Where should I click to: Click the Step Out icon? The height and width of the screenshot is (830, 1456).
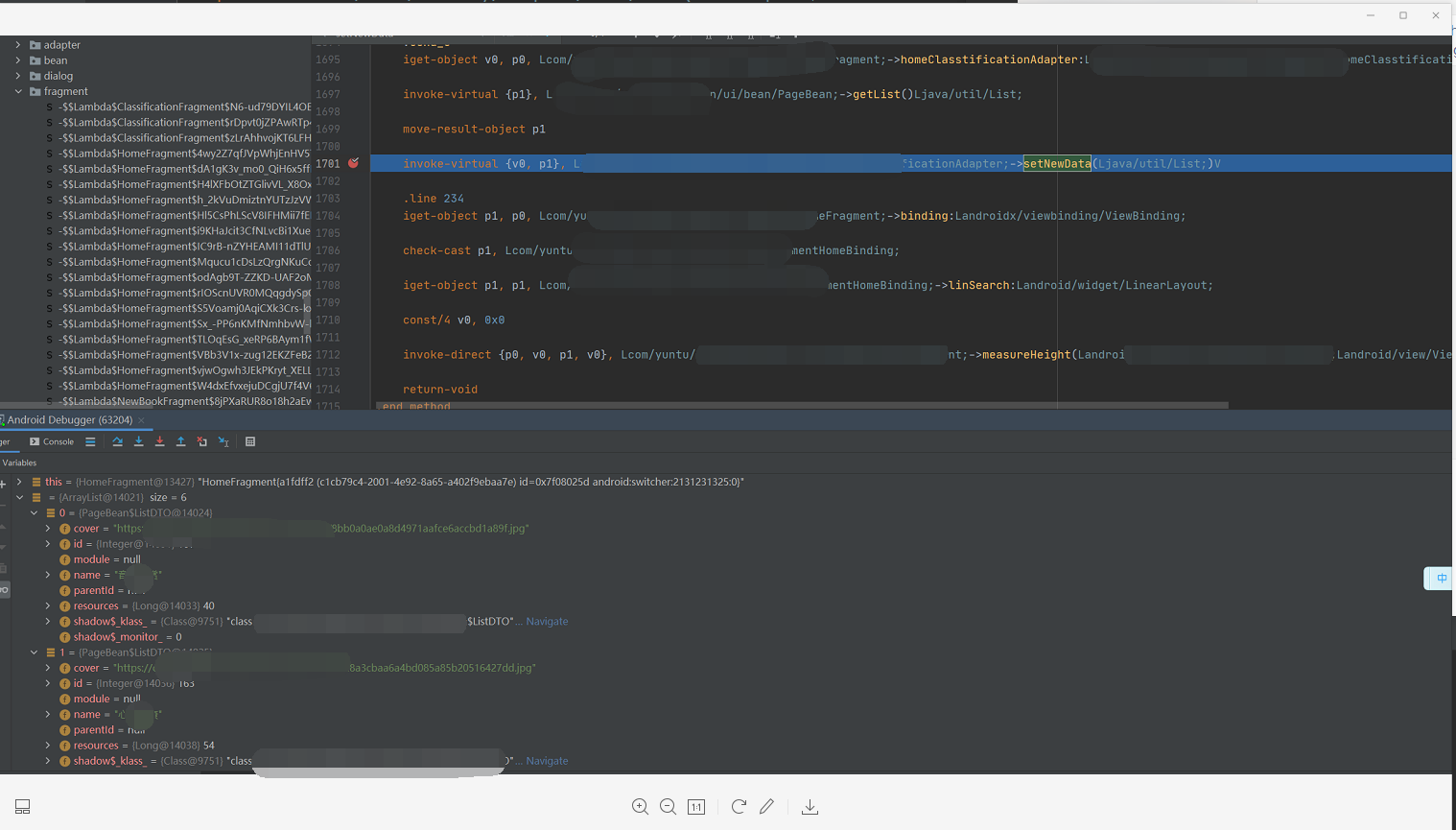180,441
